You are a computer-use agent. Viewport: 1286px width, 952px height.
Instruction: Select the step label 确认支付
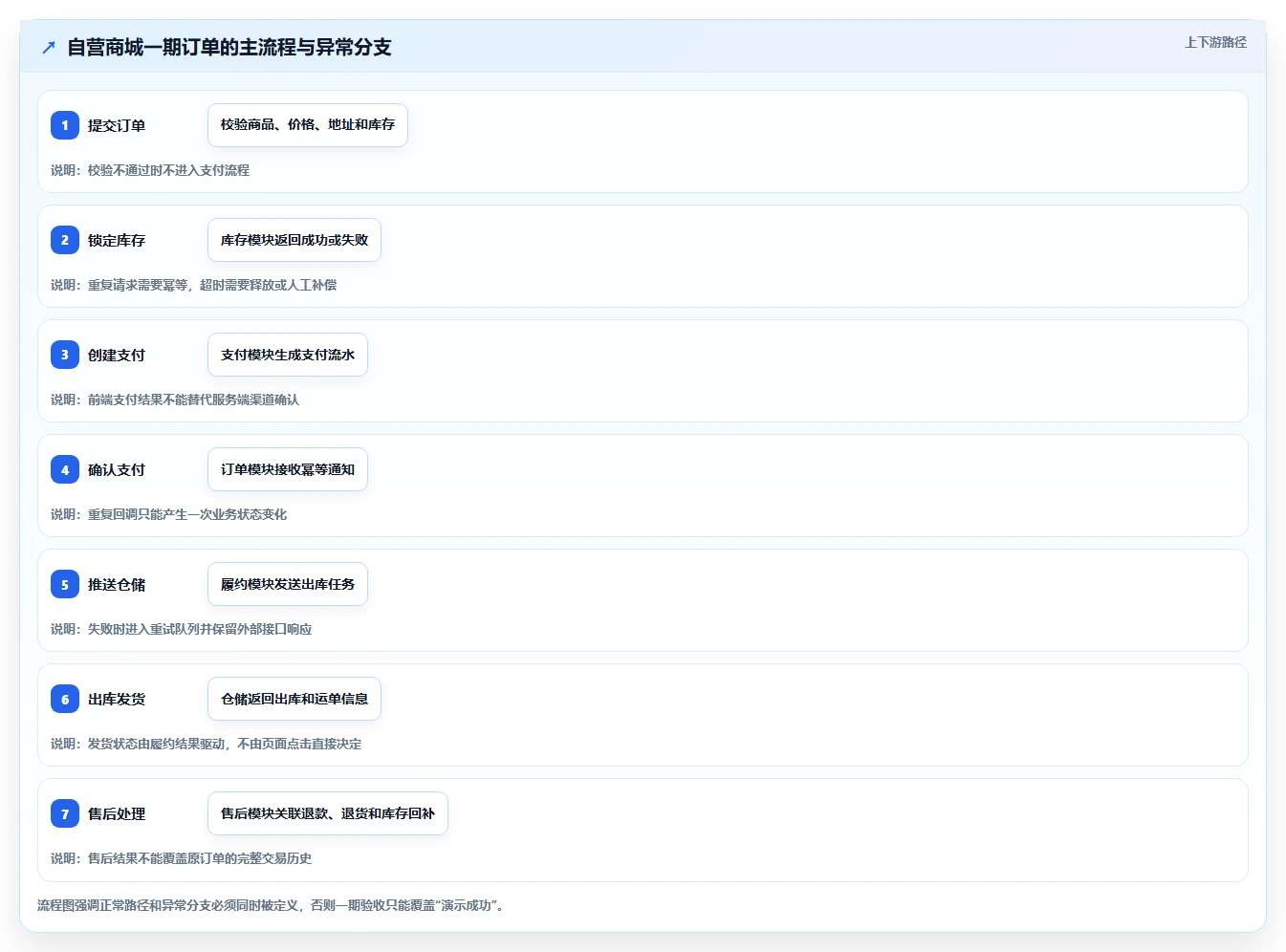[x=117, y=469]
